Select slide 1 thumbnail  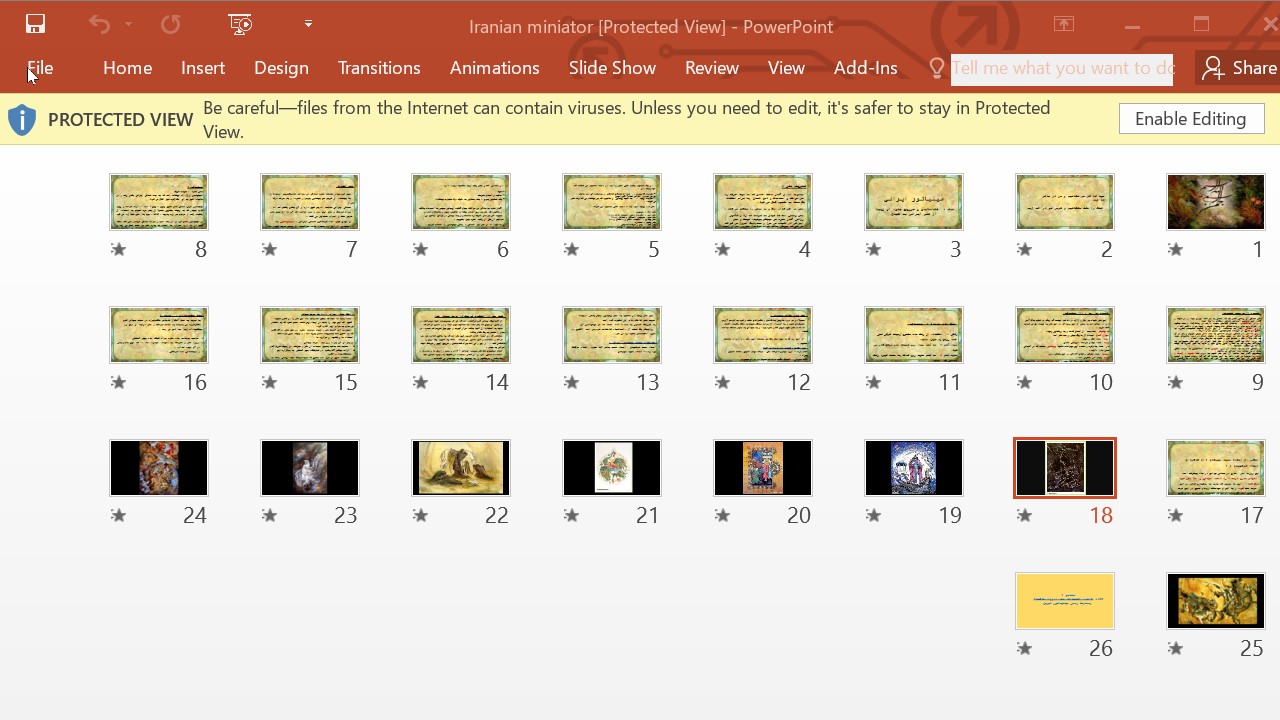1215,202
